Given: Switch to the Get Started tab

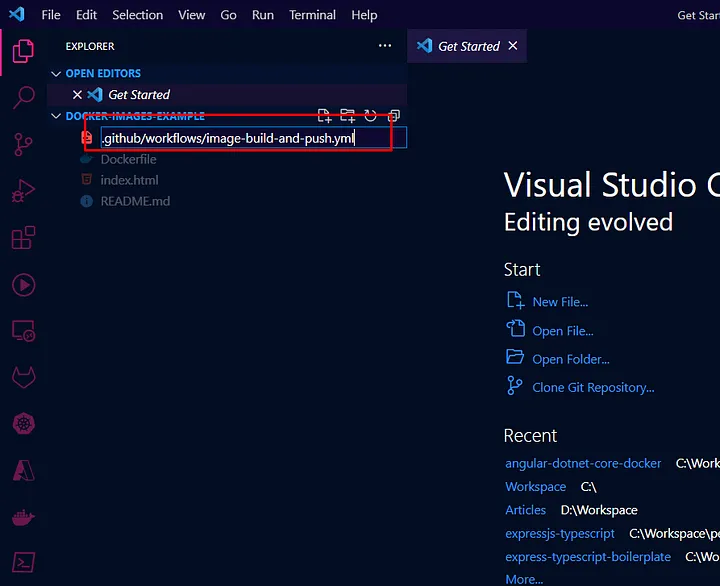Looking at the screenshot, I should (x=468, y=46).
